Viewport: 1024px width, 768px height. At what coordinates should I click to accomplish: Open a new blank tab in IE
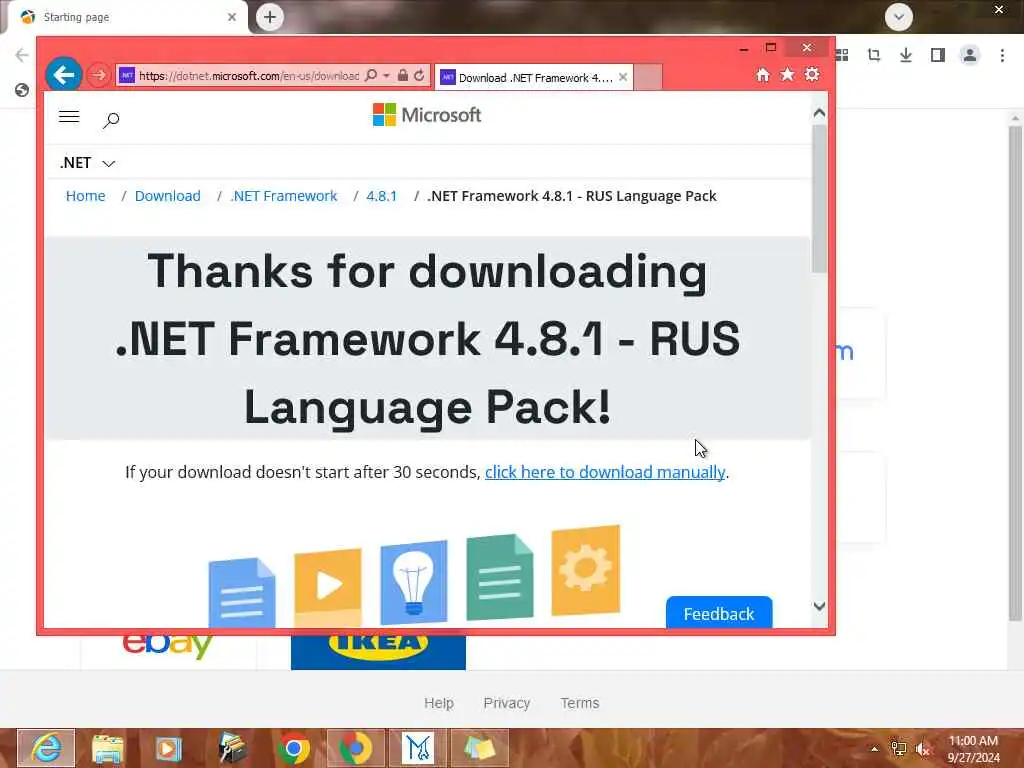point(648,78)
